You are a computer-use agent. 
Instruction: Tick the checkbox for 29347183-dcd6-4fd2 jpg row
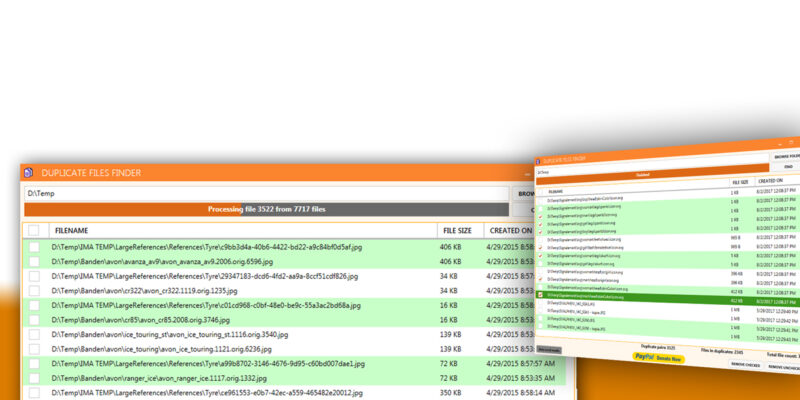pyautogui.click(x=34, y=277)
